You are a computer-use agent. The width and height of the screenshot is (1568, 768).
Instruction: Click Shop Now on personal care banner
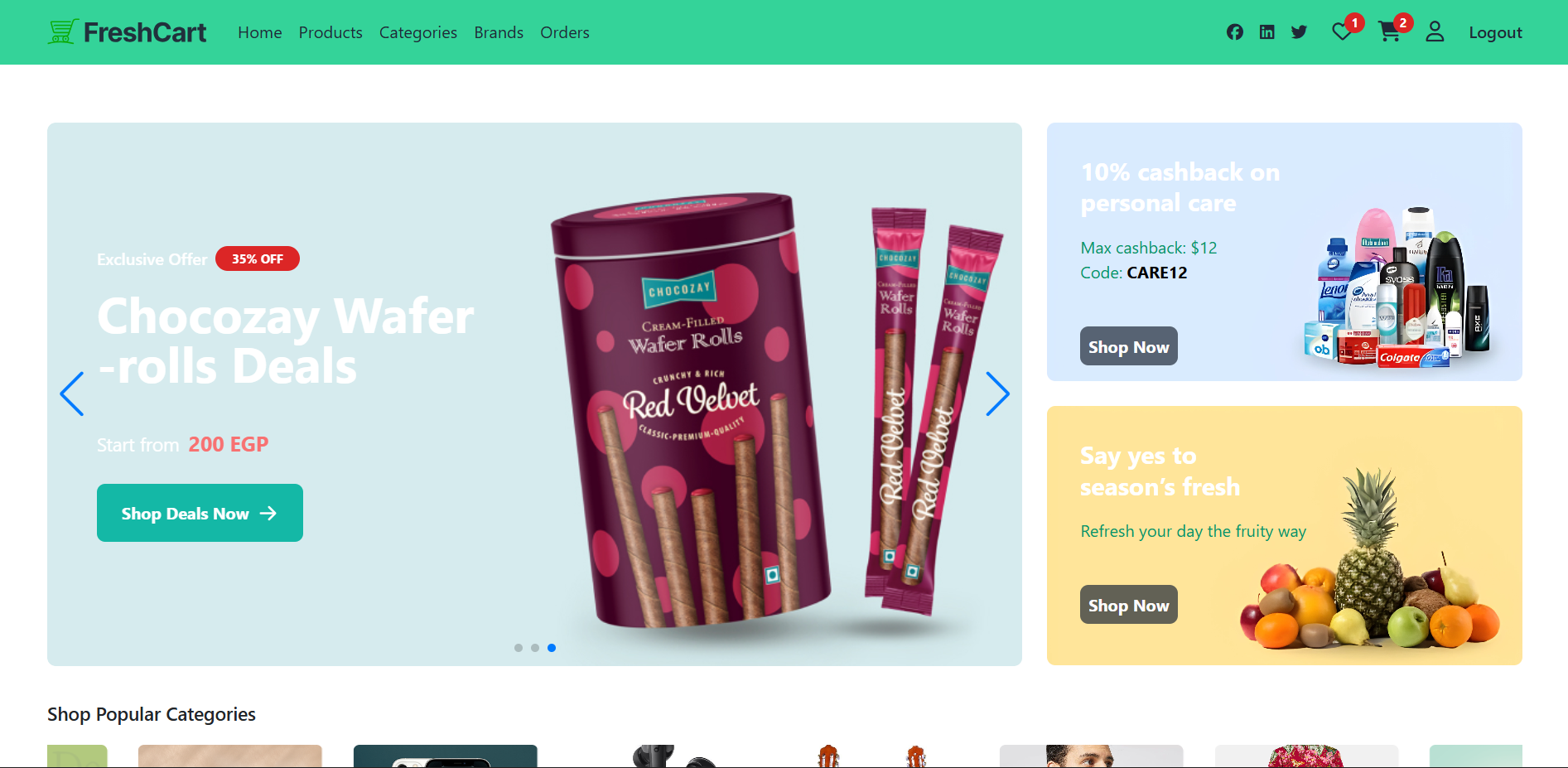pos(1128,346)
